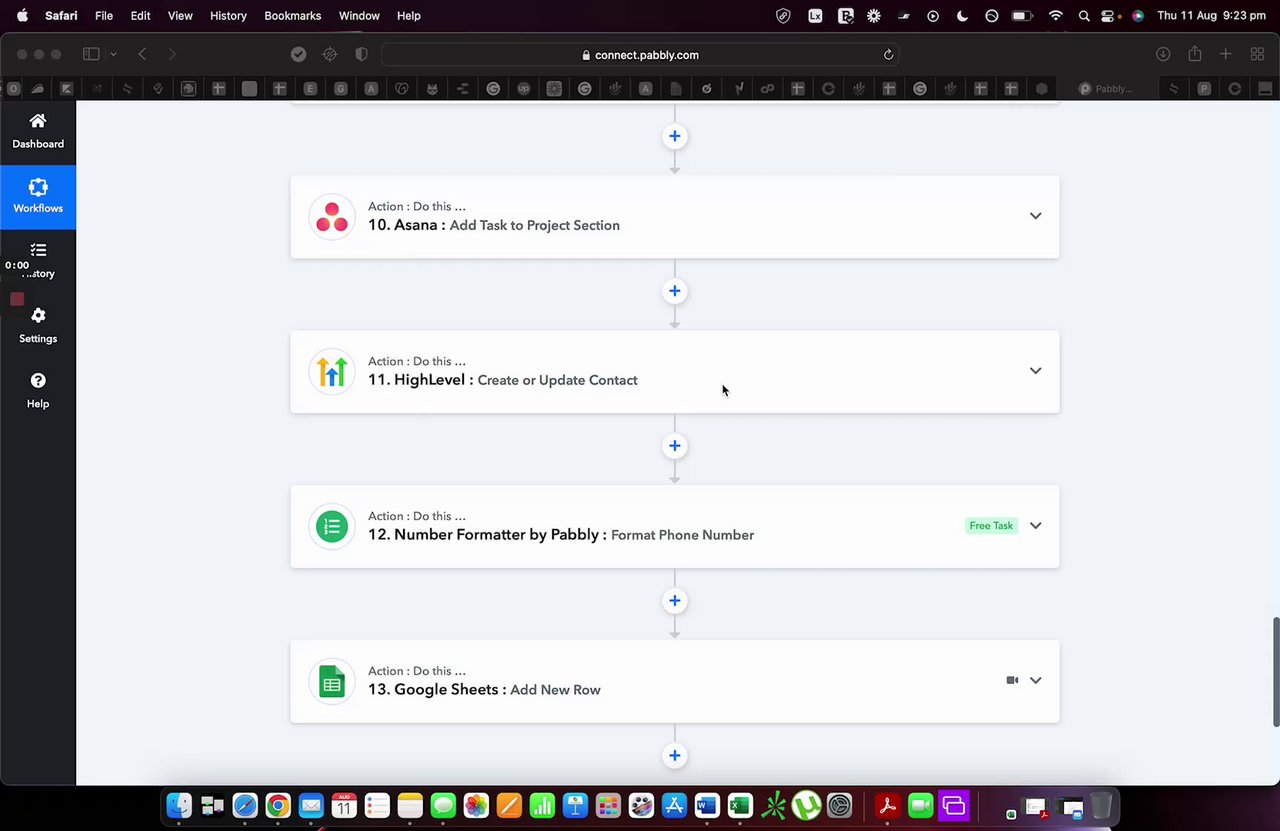
Task: Open the Help menu in menu bar
Action: 408,16
